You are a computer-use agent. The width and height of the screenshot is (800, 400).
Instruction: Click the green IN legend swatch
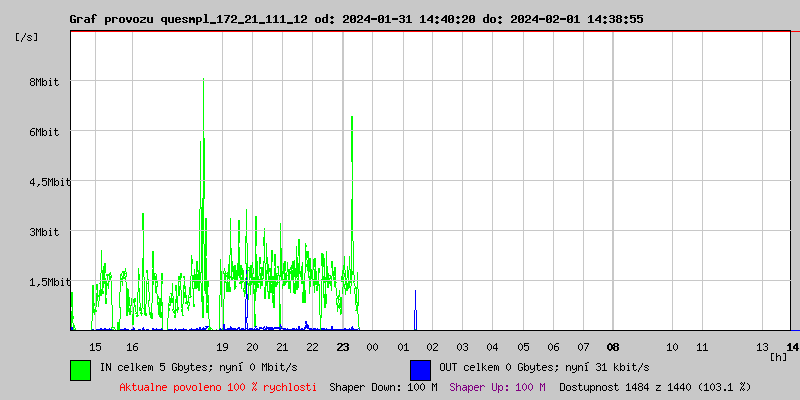[x=80, y=369]
